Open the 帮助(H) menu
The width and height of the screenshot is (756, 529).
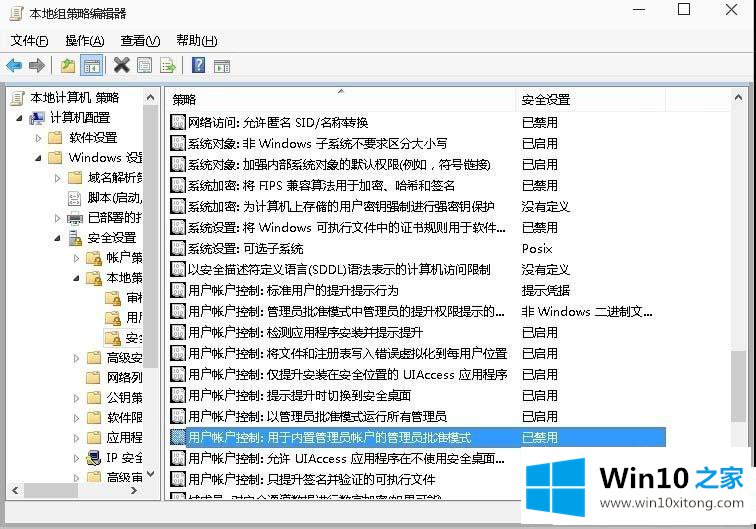(197, 41)
